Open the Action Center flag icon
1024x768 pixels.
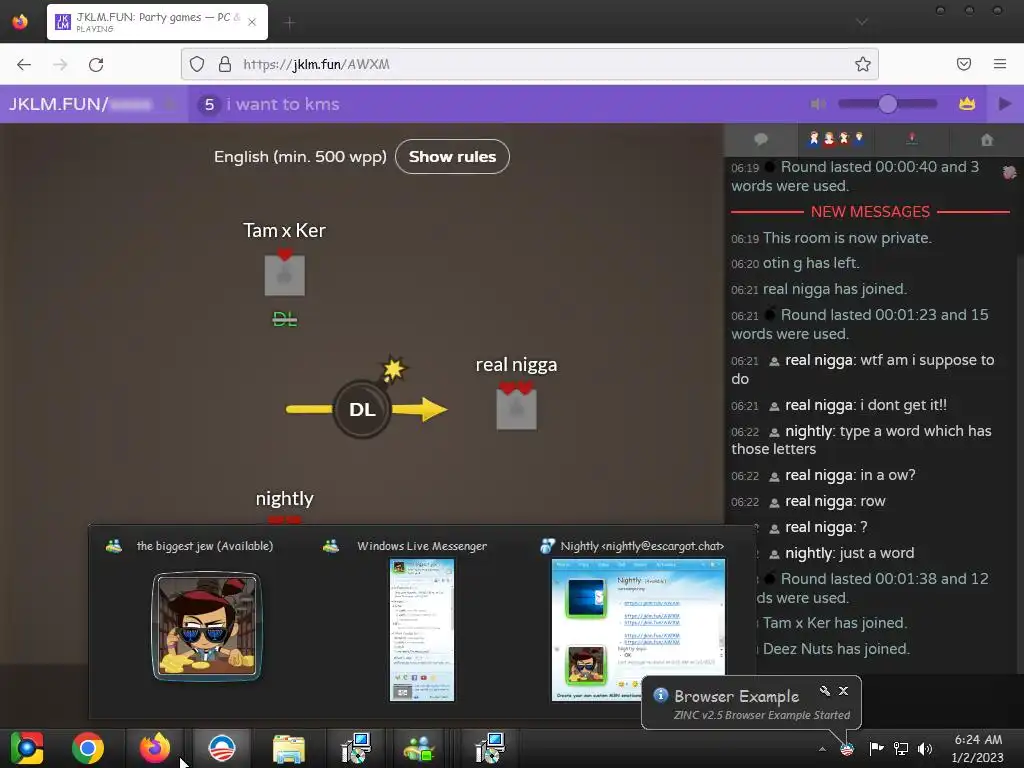tap(876, 749)
